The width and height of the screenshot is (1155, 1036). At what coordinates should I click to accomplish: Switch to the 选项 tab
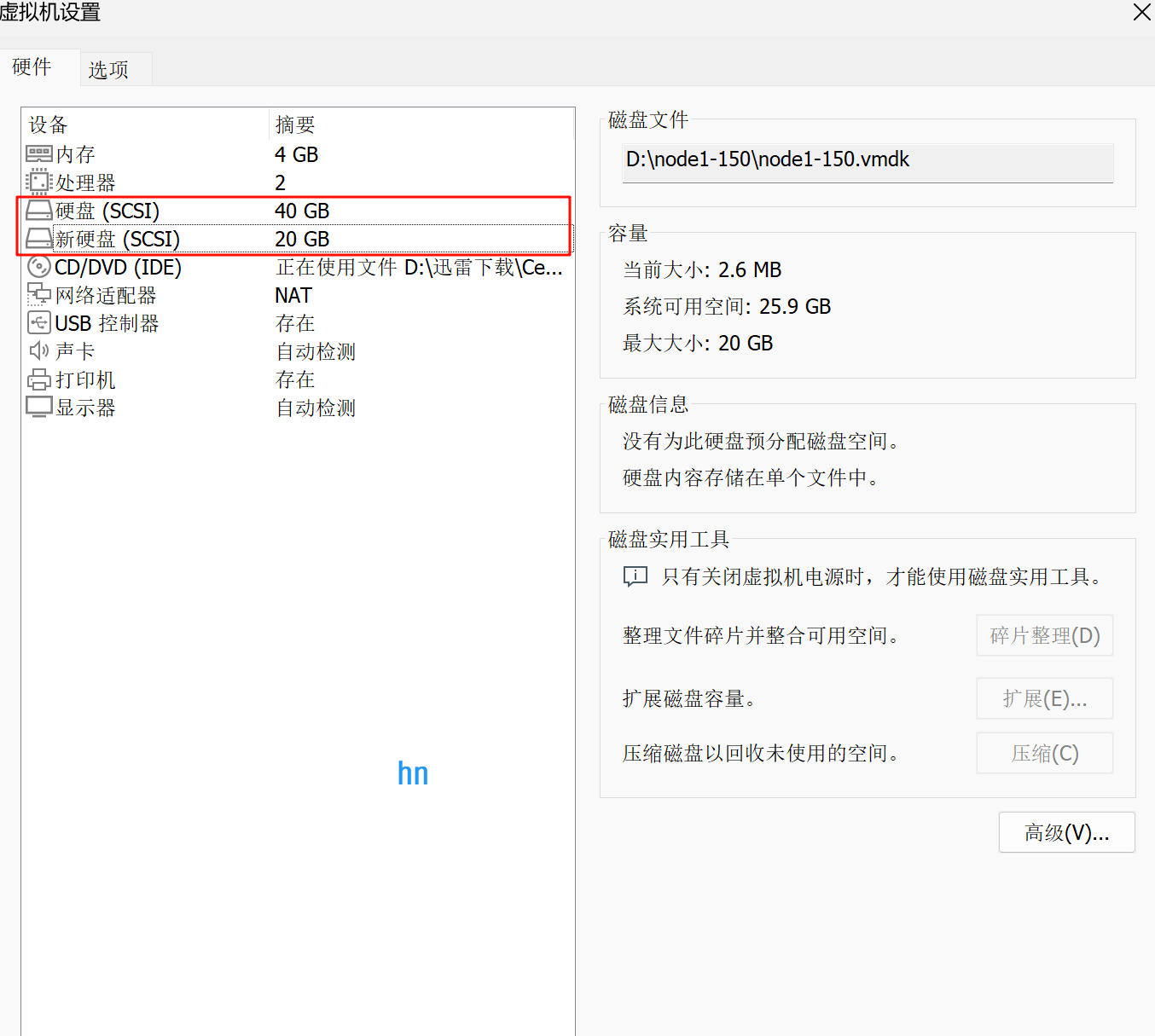coord(107,68)
